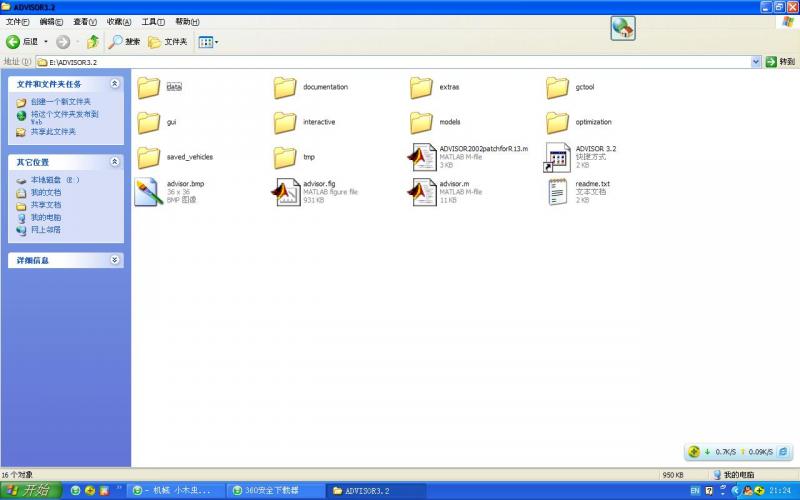
Task: Open the Back button history dropdown arrow
Action: 46,42
